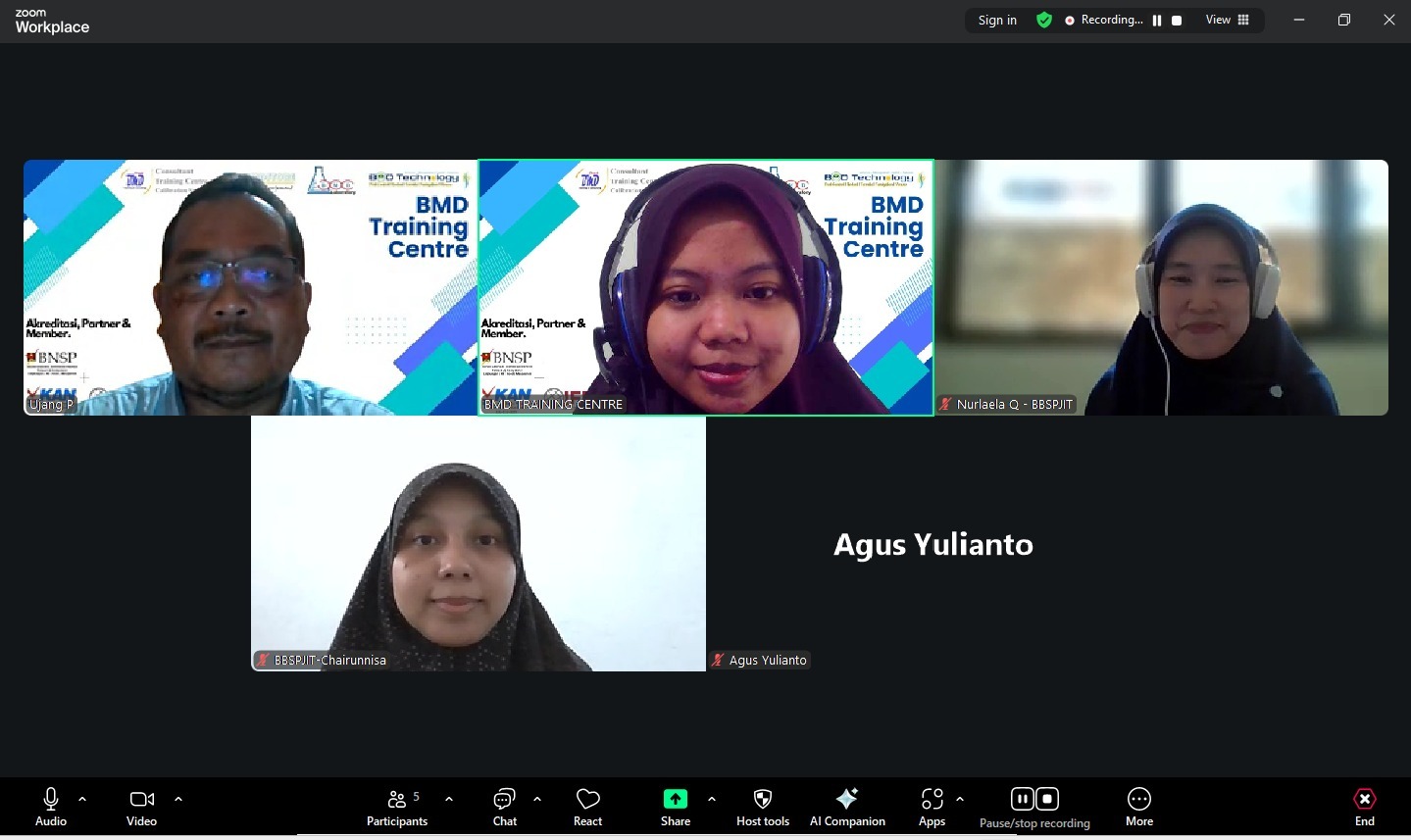Toggle camera with Video button
The width and height of the screenshot is (1411, 840).
pos(141,807)
